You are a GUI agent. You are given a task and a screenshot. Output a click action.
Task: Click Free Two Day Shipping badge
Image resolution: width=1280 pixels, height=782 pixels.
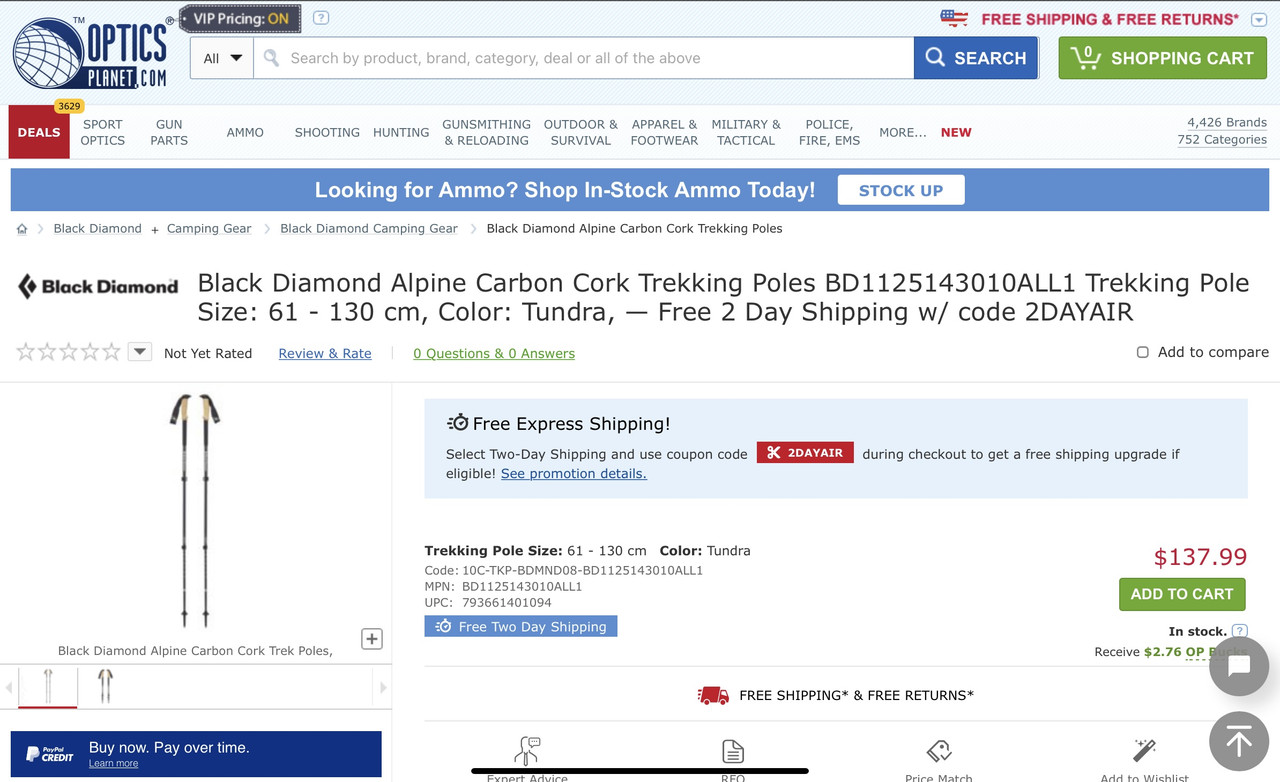click(x=521, y=626)
